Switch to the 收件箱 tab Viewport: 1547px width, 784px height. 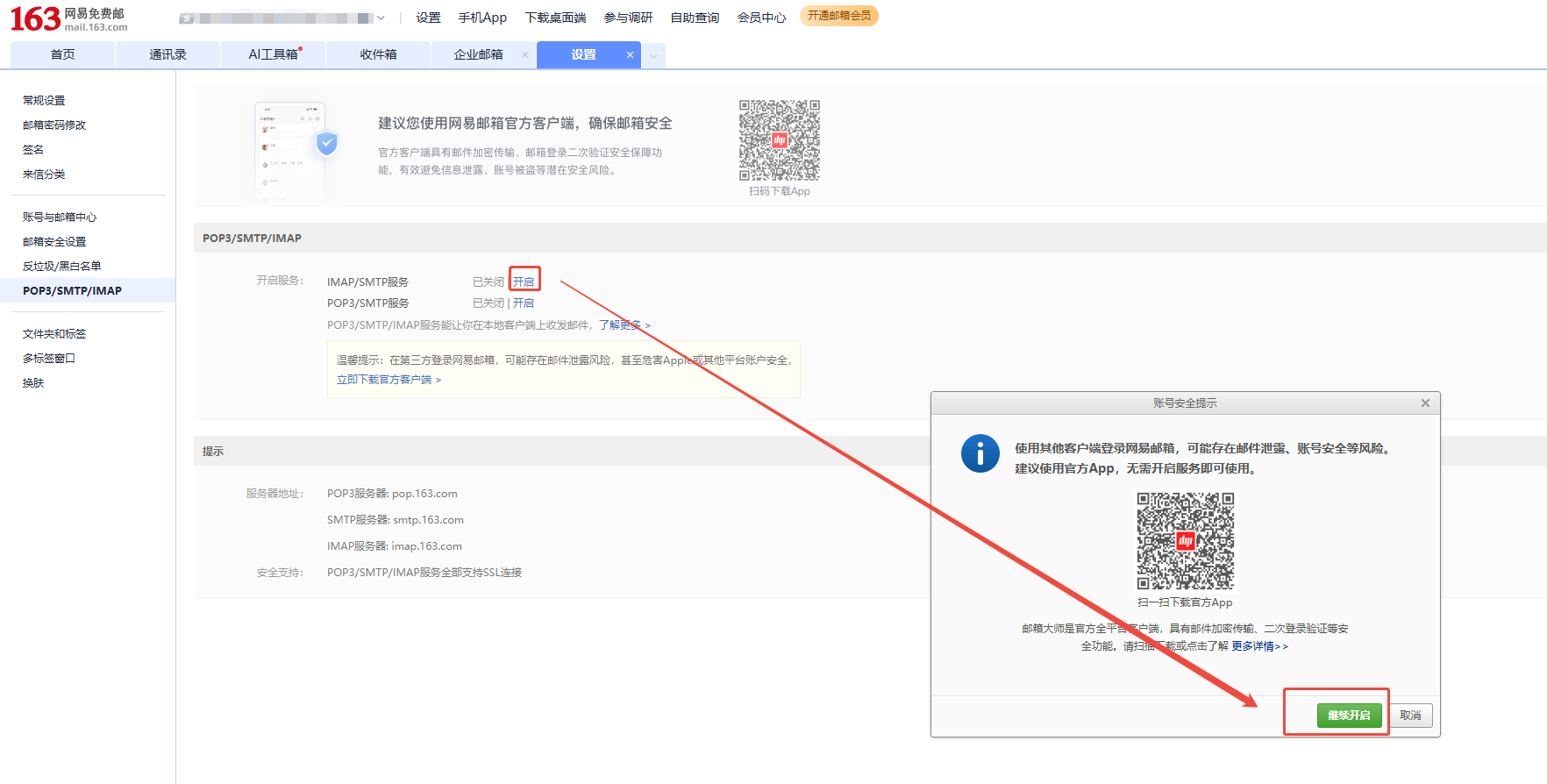pyautogui.click(x=378, y=54)
